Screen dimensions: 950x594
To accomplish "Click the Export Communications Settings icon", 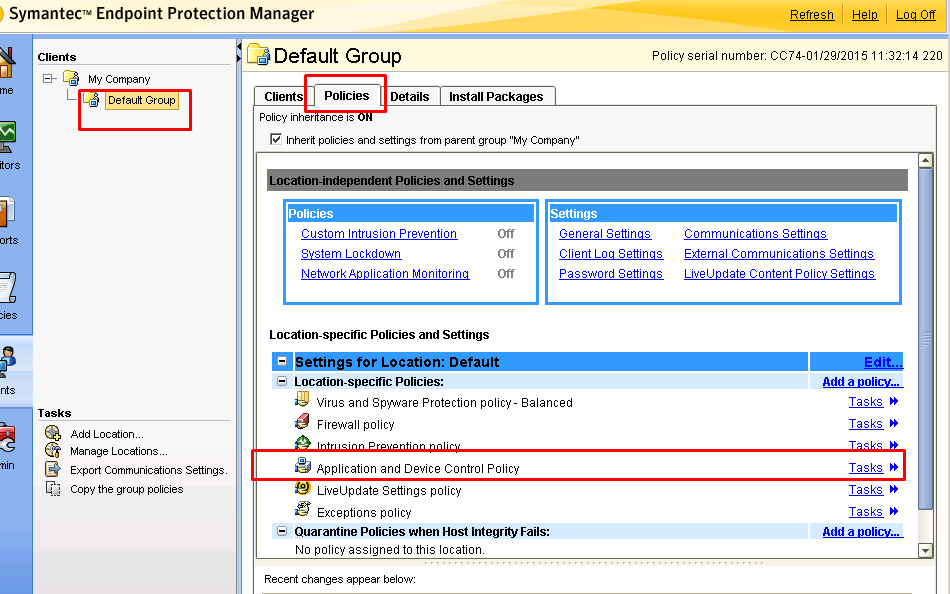I will click(52, 470).
